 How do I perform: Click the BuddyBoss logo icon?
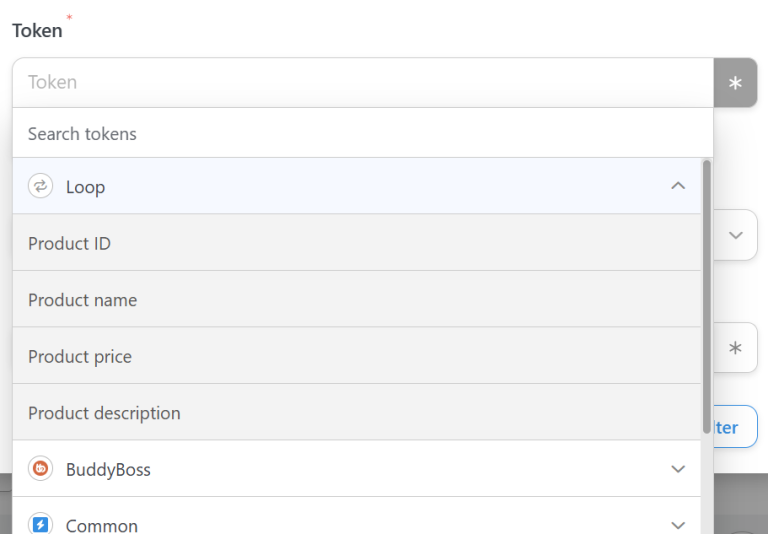click(40, 468)
